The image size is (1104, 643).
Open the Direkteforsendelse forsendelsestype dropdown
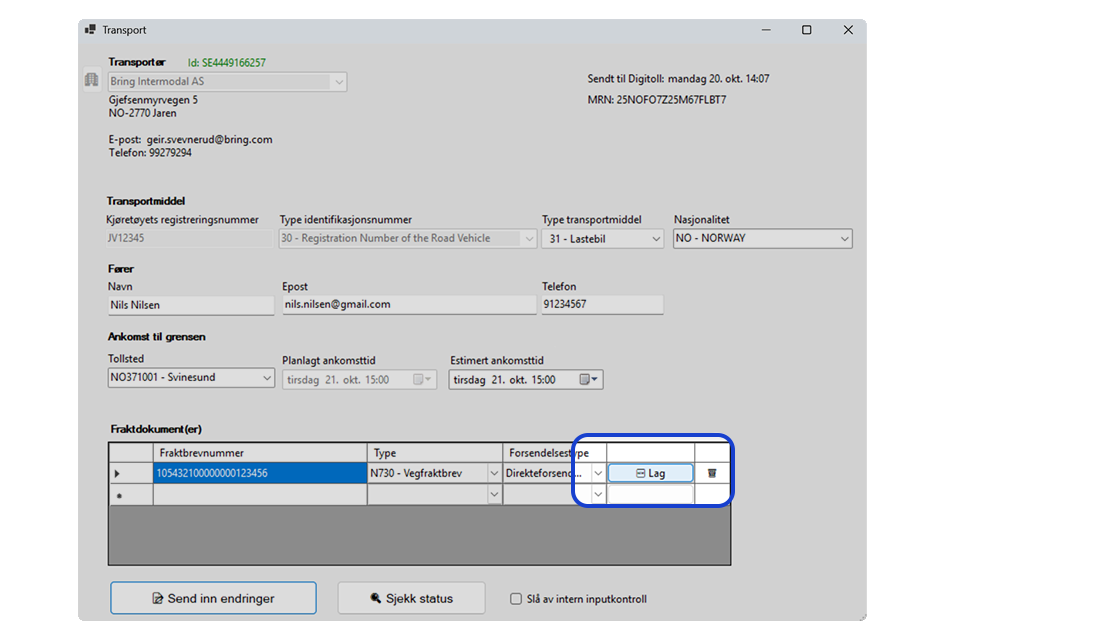pos(598,473)
